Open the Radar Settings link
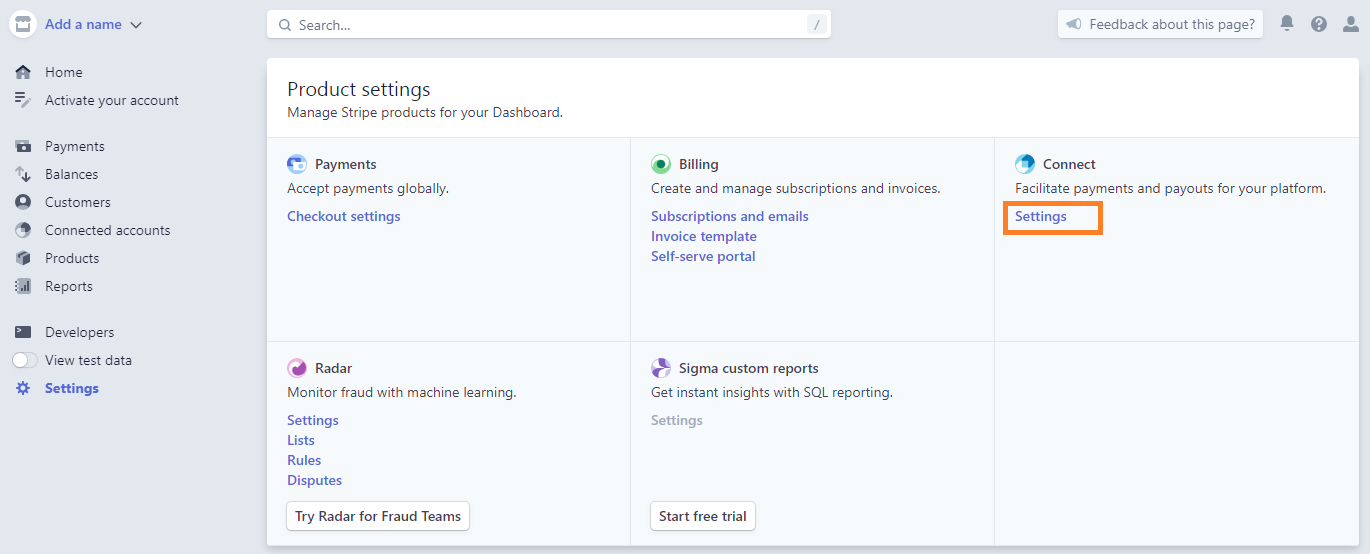Image resolution: width=1370 pixels, height=554 pixels. [x=313, y=420]
